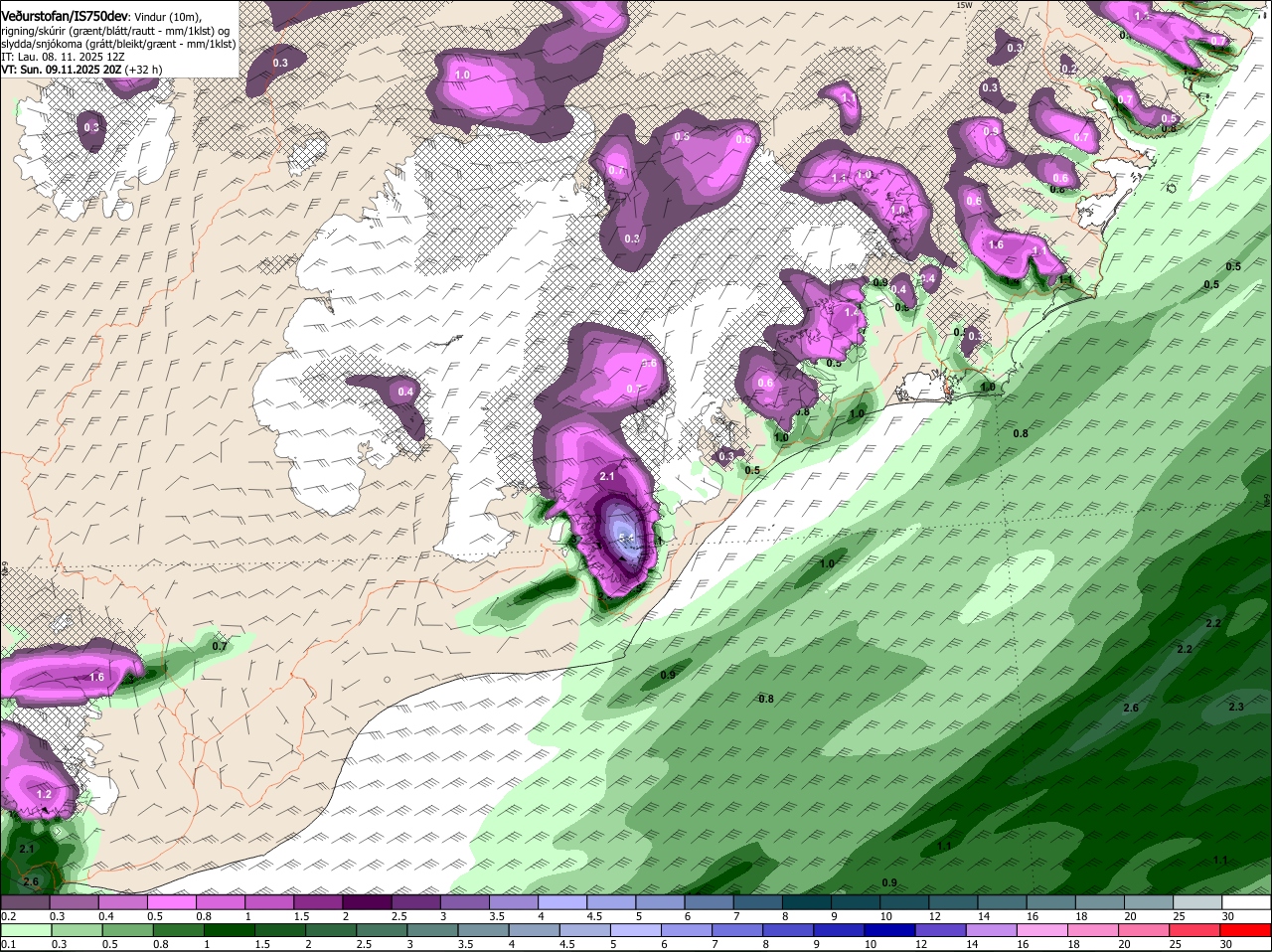The image size is (1272, 952).
Task: Select snow legend swatch between 12 and 14
Action: 953,901
